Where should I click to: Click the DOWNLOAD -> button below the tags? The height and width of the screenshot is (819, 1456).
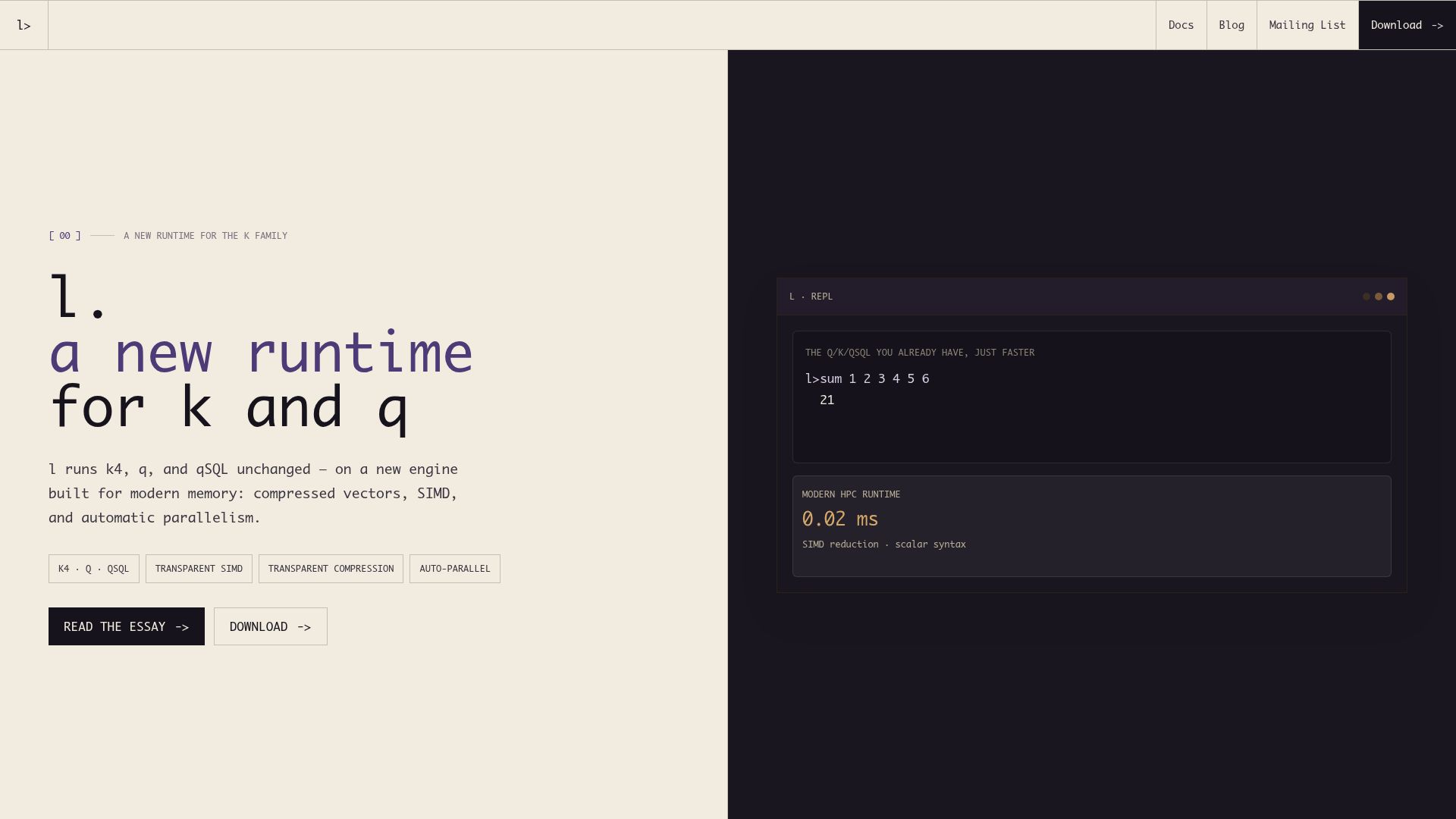pyautogui.click(x=271, y=626)
